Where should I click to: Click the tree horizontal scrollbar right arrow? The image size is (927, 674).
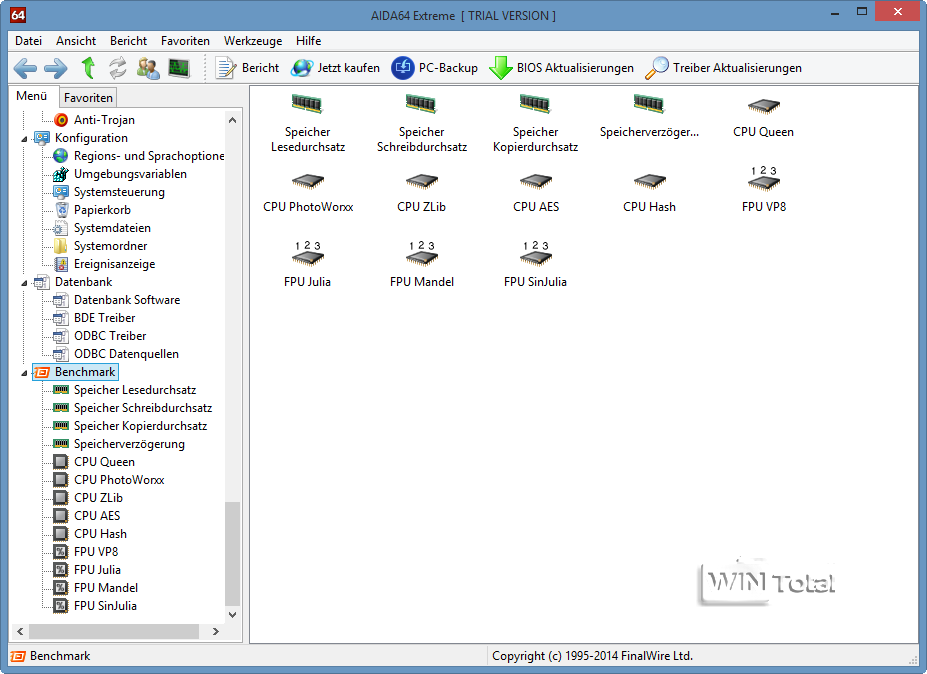(216, 631)
